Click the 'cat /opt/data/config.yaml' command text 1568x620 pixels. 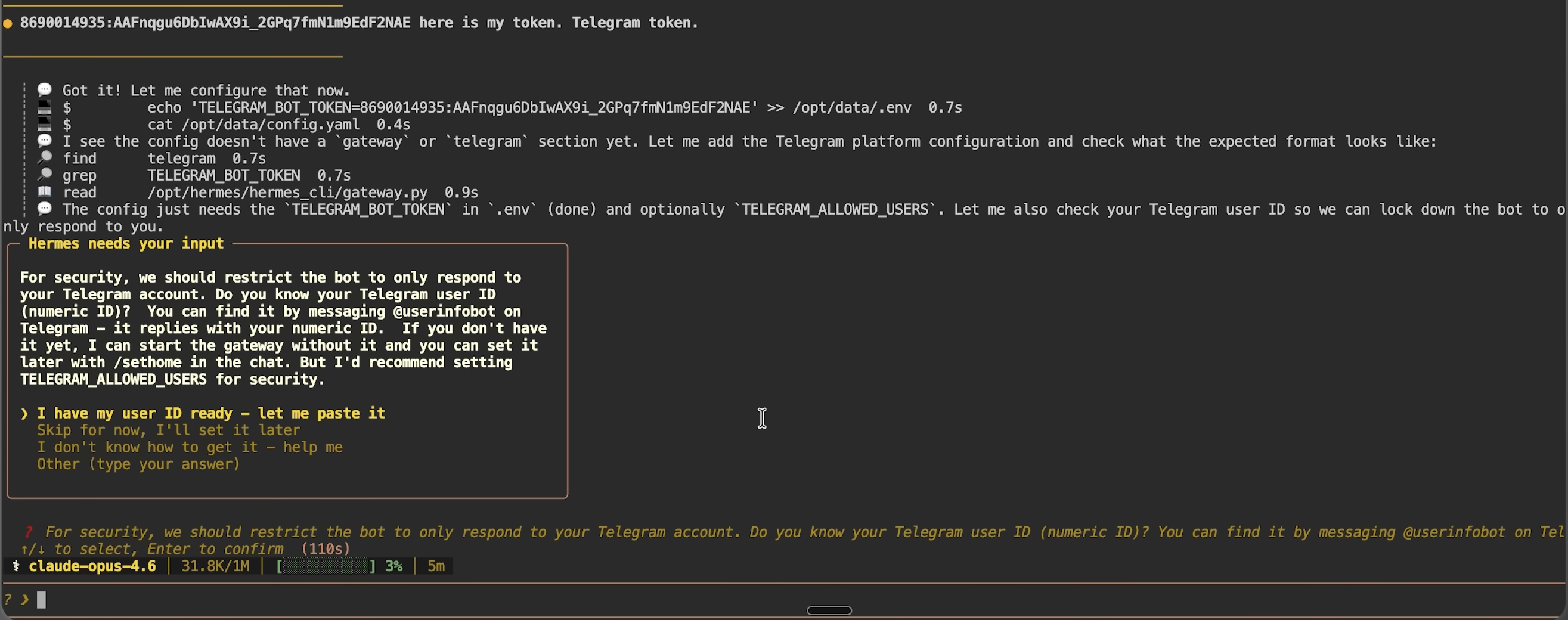point(253,125)
